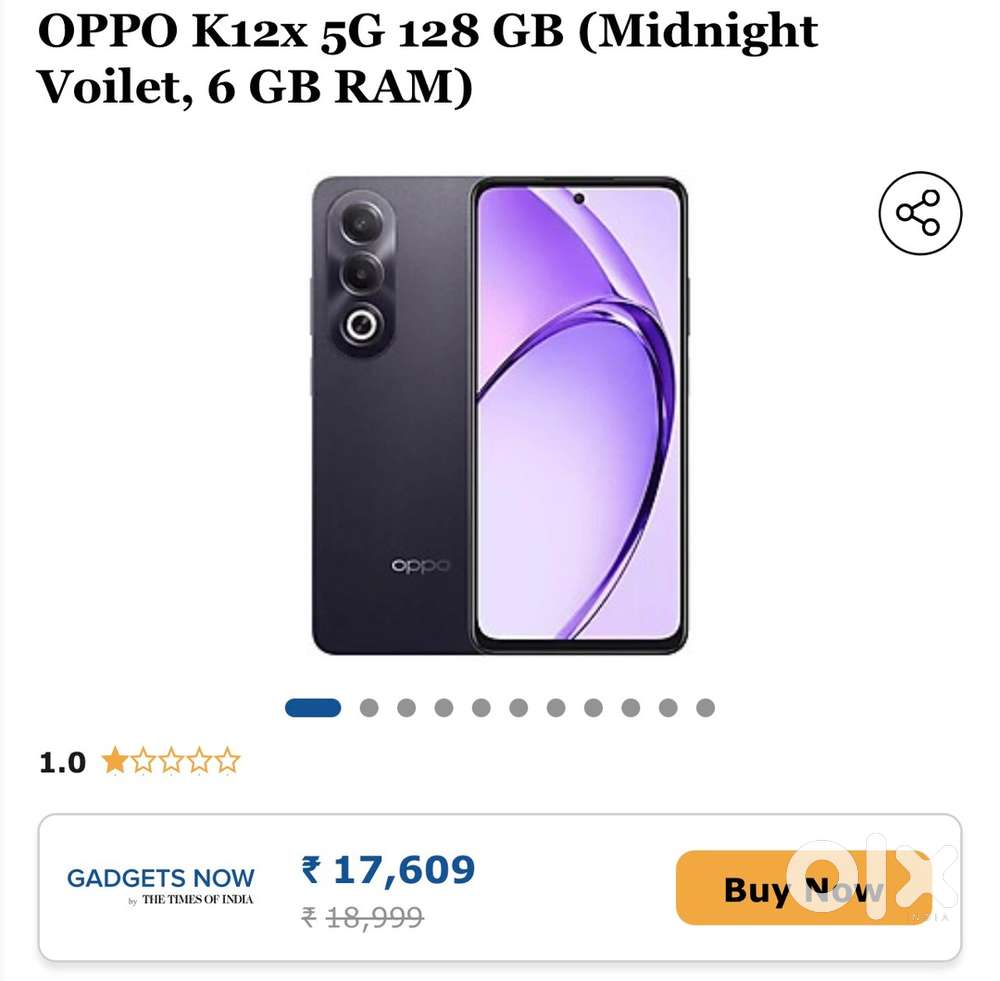
Task: Click the share icon button
Action: (920, 213)
